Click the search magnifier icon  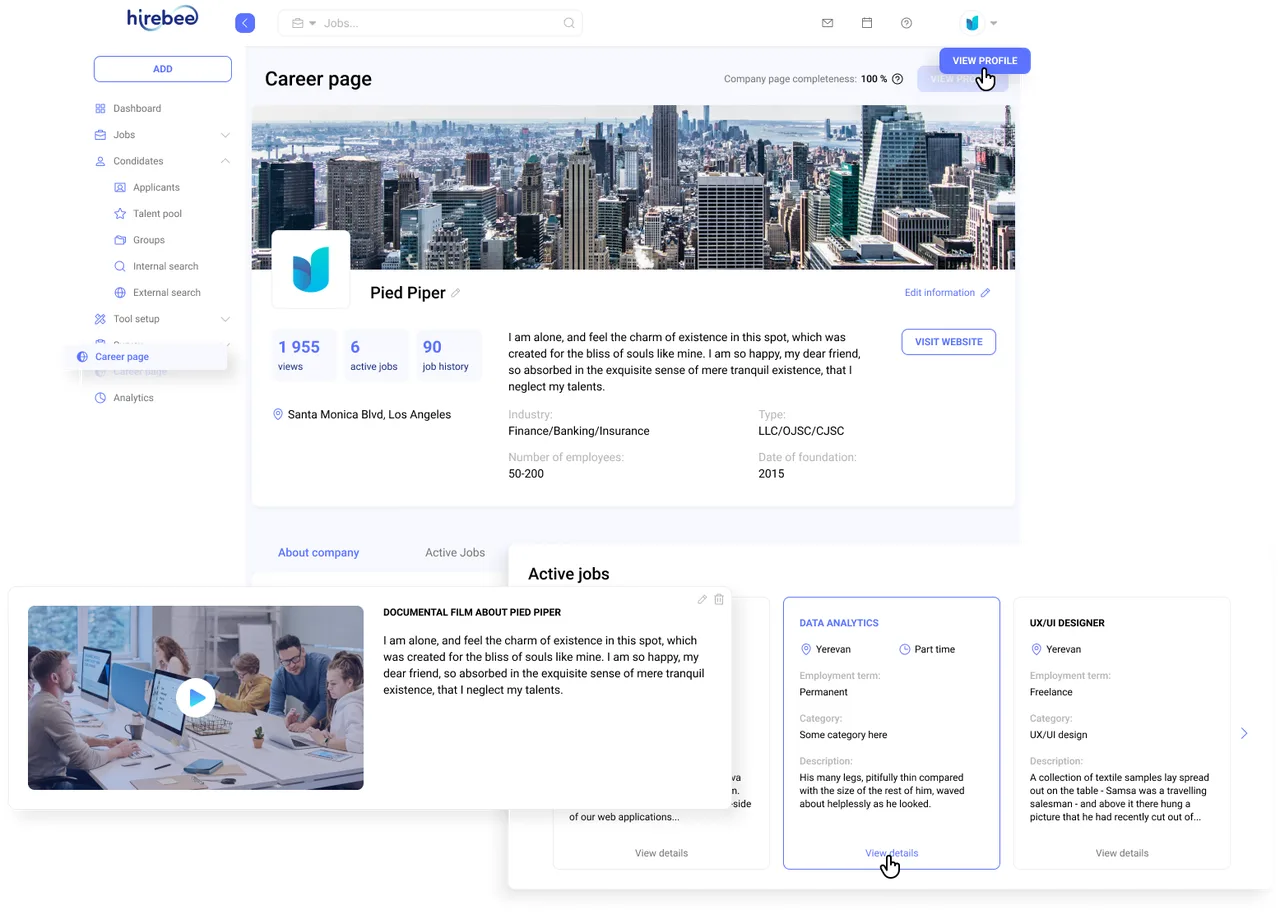pos(569,23)
